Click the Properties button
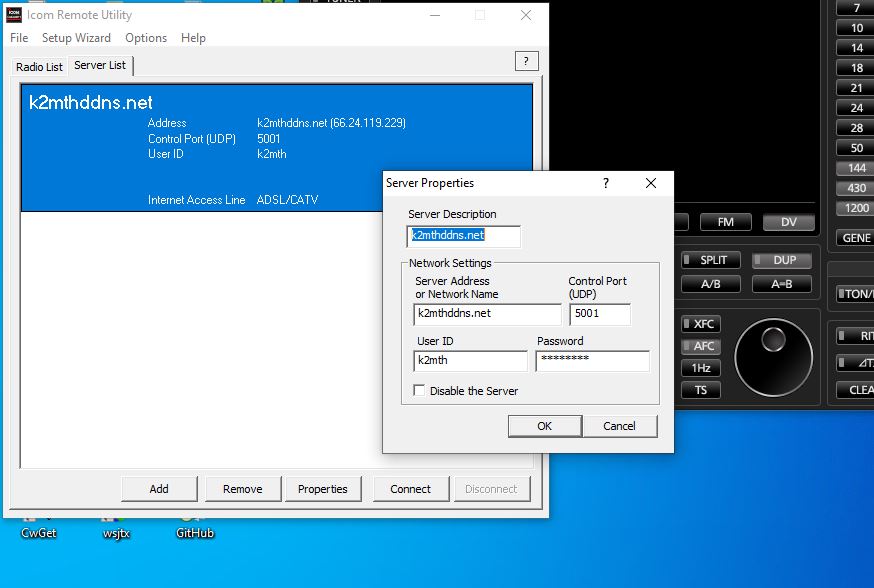Image resolution: width=874 pixels, height=588 pixels. (323, 489)
